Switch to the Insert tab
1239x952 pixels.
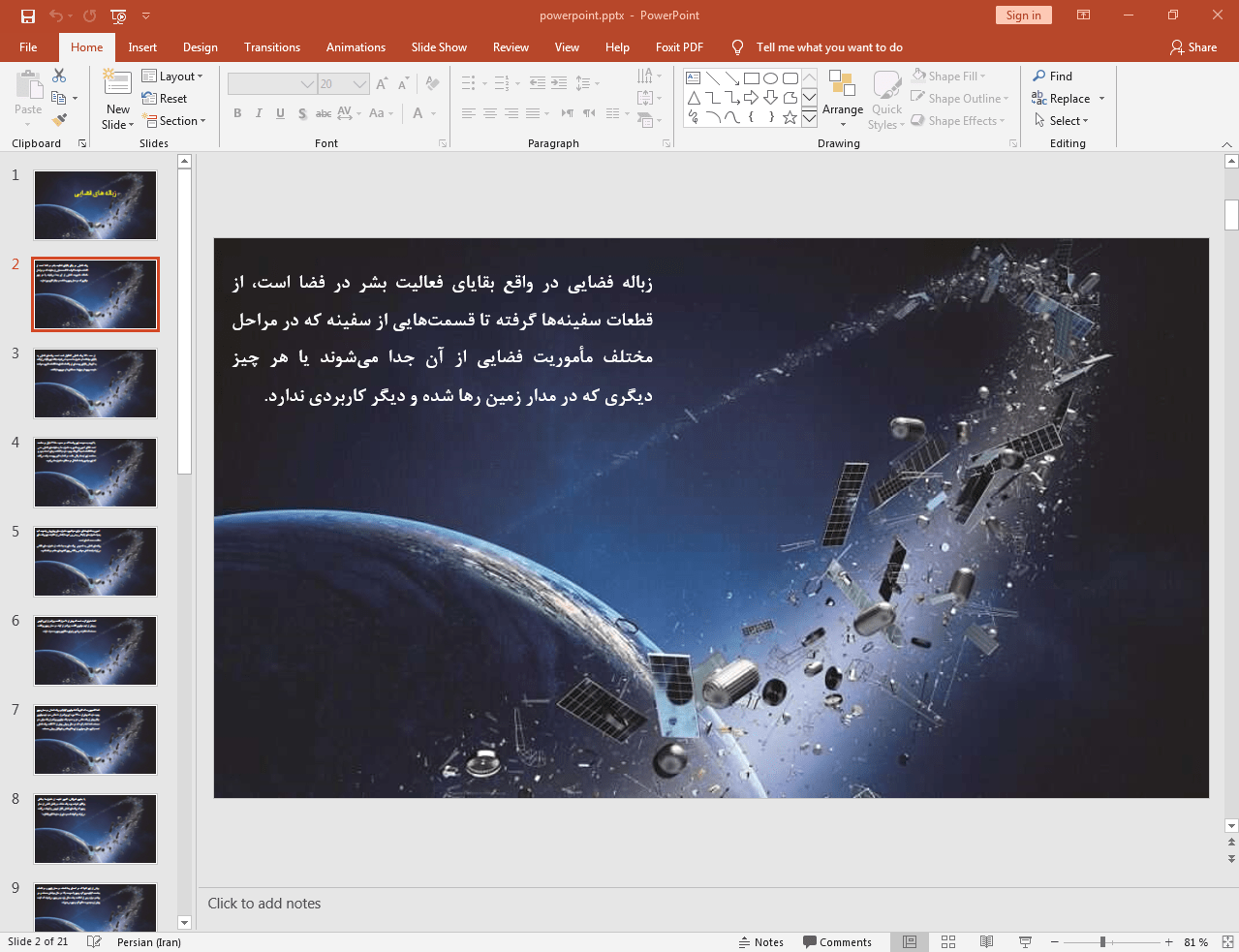tap(142, 47)
